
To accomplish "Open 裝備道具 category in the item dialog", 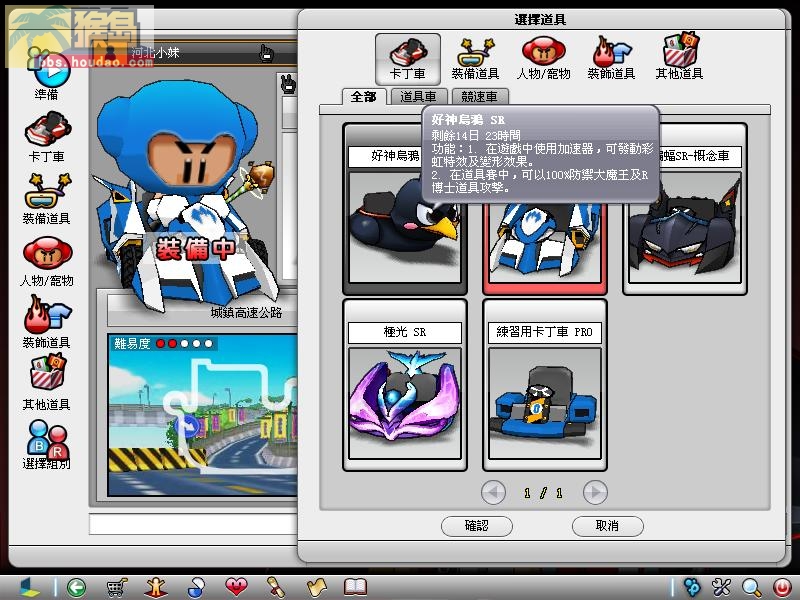I will [x=475, y=59].
